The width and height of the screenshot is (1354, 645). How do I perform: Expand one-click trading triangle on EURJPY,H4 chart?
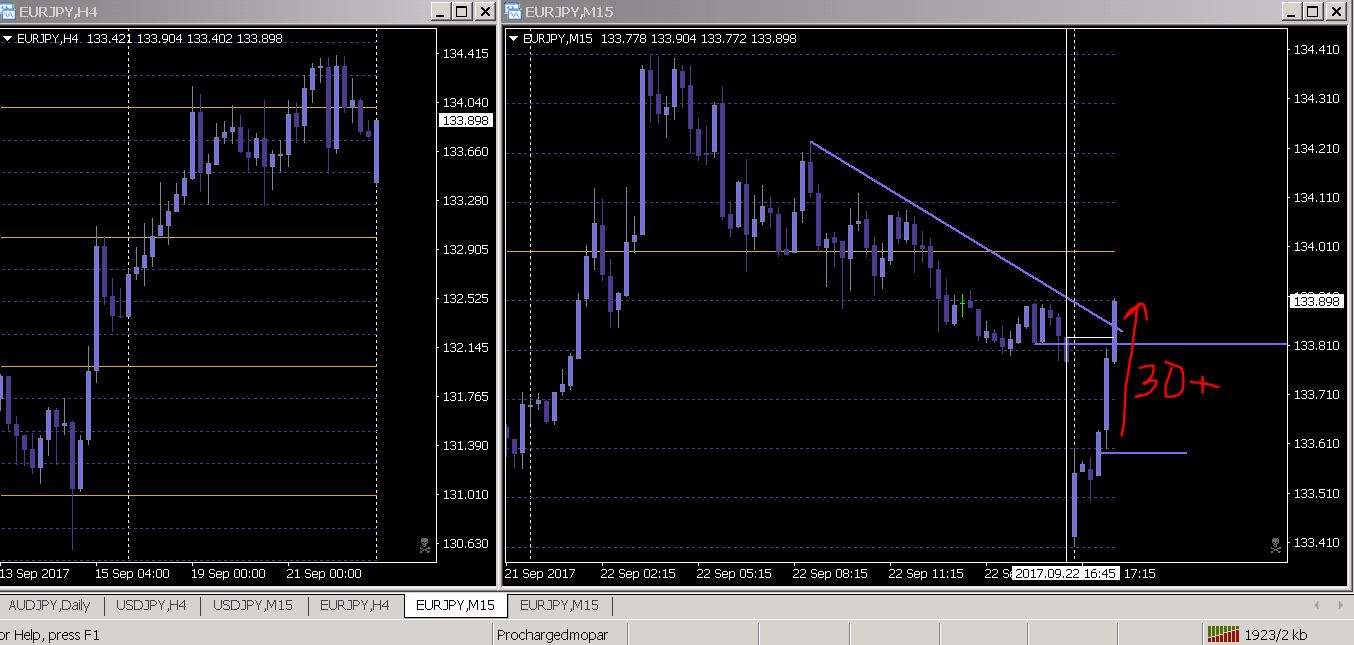click(x=8, y=39)
